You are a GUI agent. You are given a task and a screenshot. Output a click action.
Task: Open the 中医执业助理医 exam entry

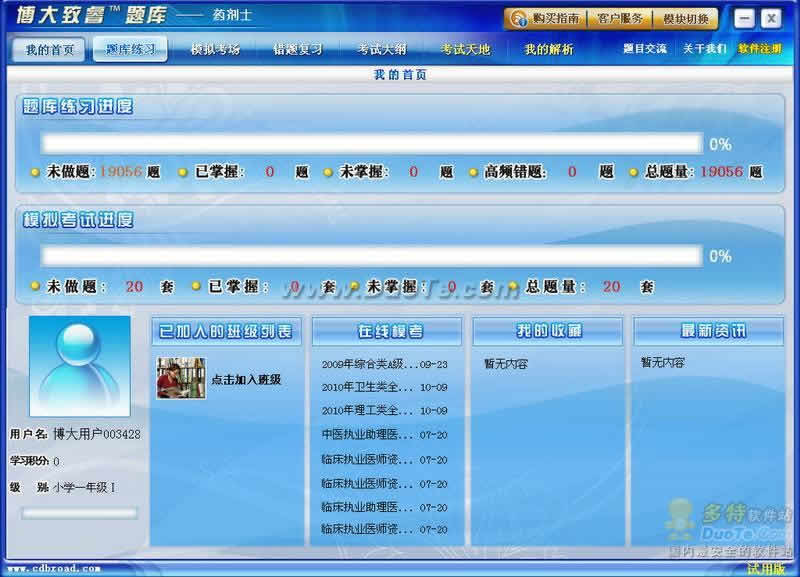pos(384,435)
